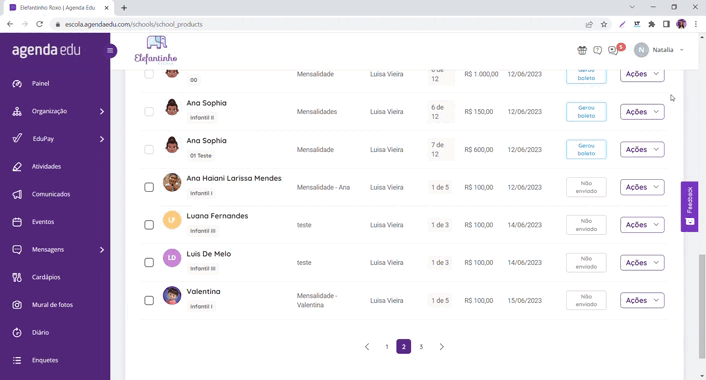Screen dimensions: 706x380
Task: Open Ações dropdown for Luis De Melo
Action: [642, 262]
